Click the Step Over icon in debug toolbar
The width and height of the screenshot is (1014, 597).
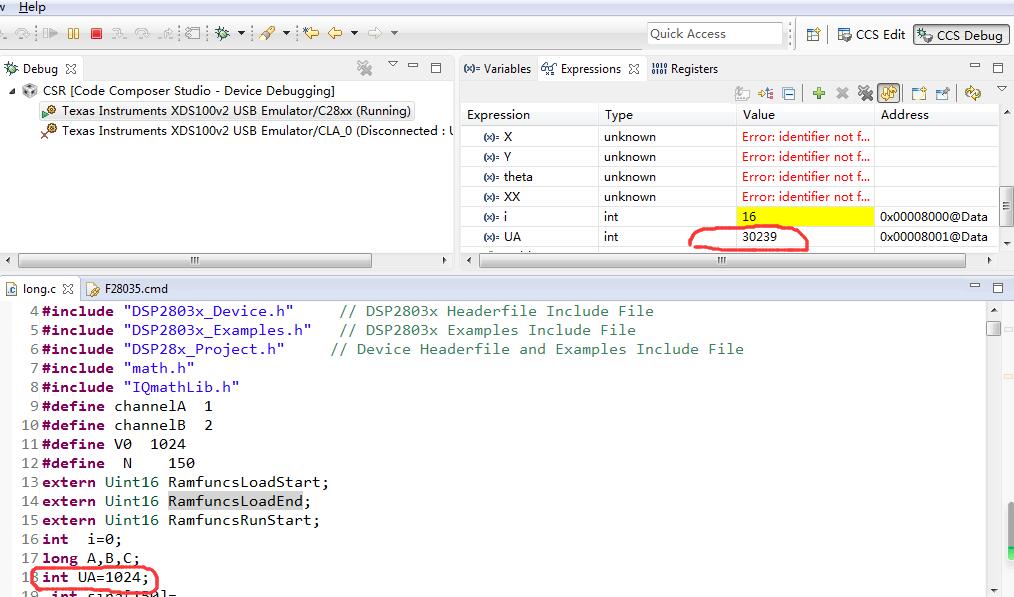click(142, 33)
